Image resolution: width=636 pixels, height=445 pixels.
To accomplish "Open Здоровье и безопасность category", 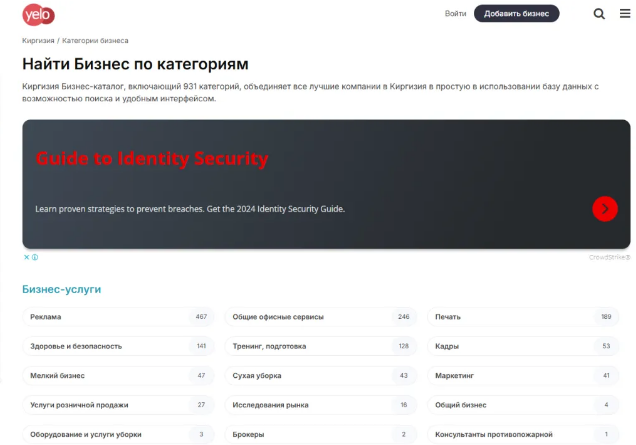I will [x=76, y=346].
